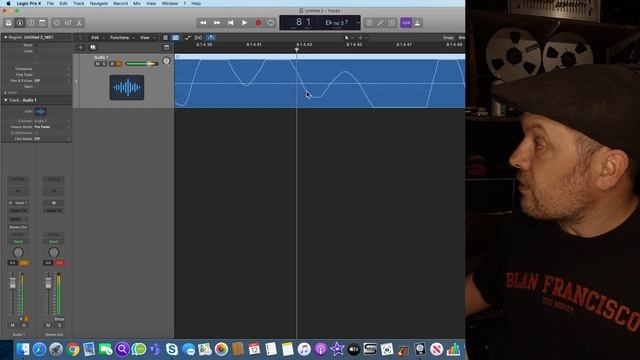The height and width of the screenshot is (360, 640).
Task: Switch to grid view icon
Action: click(x=176, y=38)
